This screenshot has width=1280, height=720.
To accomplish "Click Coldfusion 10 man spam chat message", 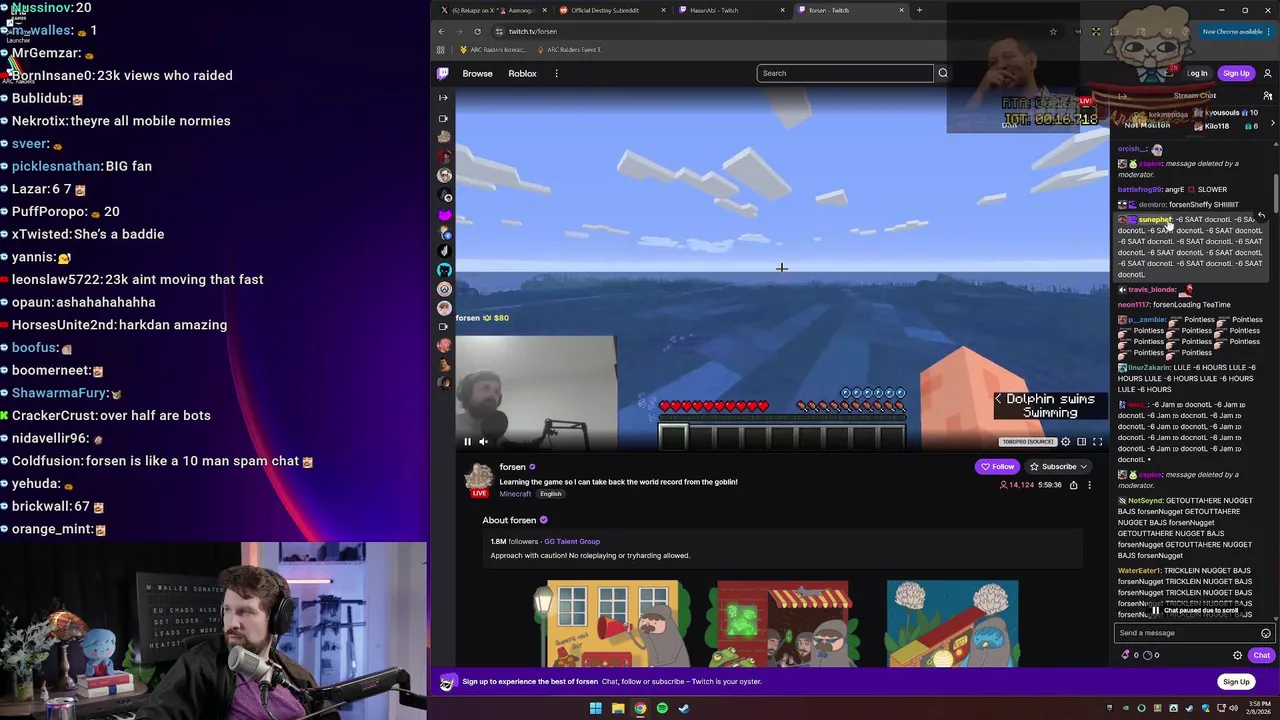I will (x=157, y=461).
